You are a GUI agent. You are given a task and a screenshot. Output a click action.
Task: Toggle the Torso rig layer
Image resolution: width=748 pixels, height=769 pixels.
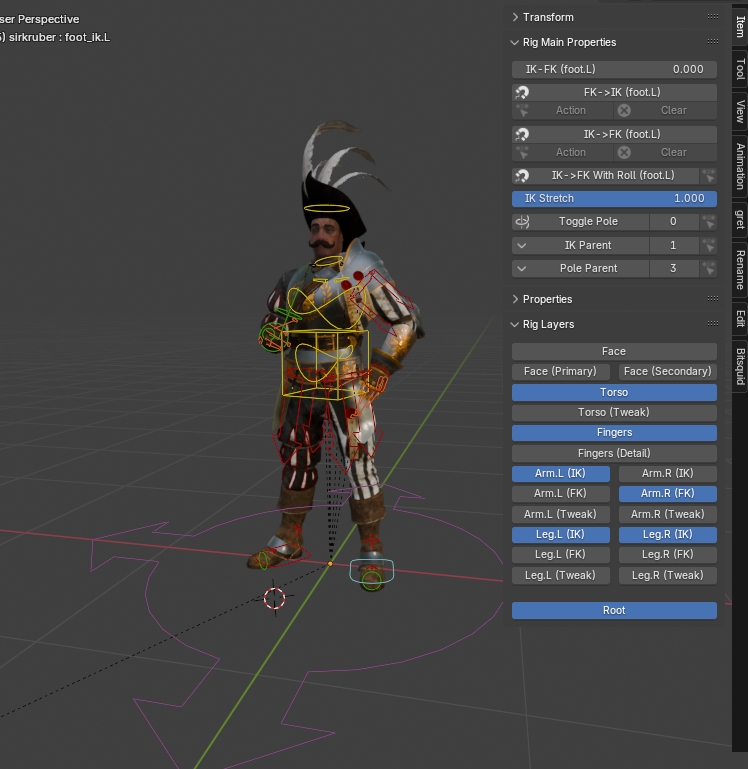tap(614, 392)
